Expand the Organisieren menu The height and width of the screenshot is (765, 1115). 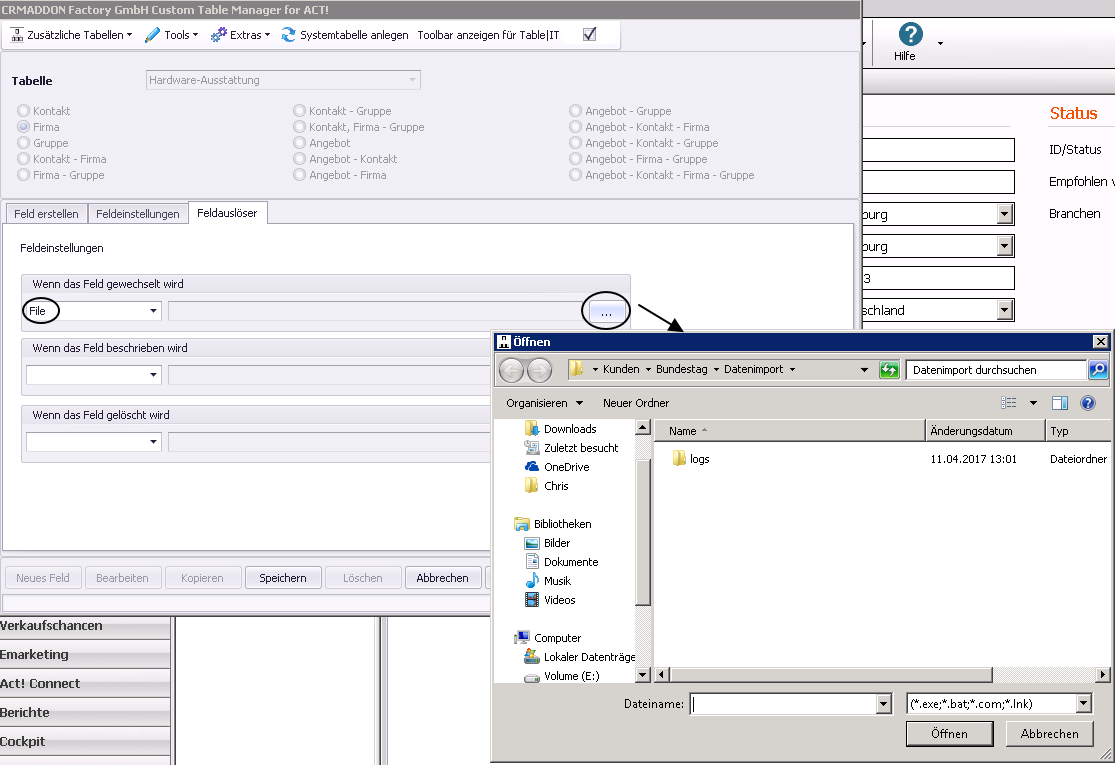(x=545, y=403)
